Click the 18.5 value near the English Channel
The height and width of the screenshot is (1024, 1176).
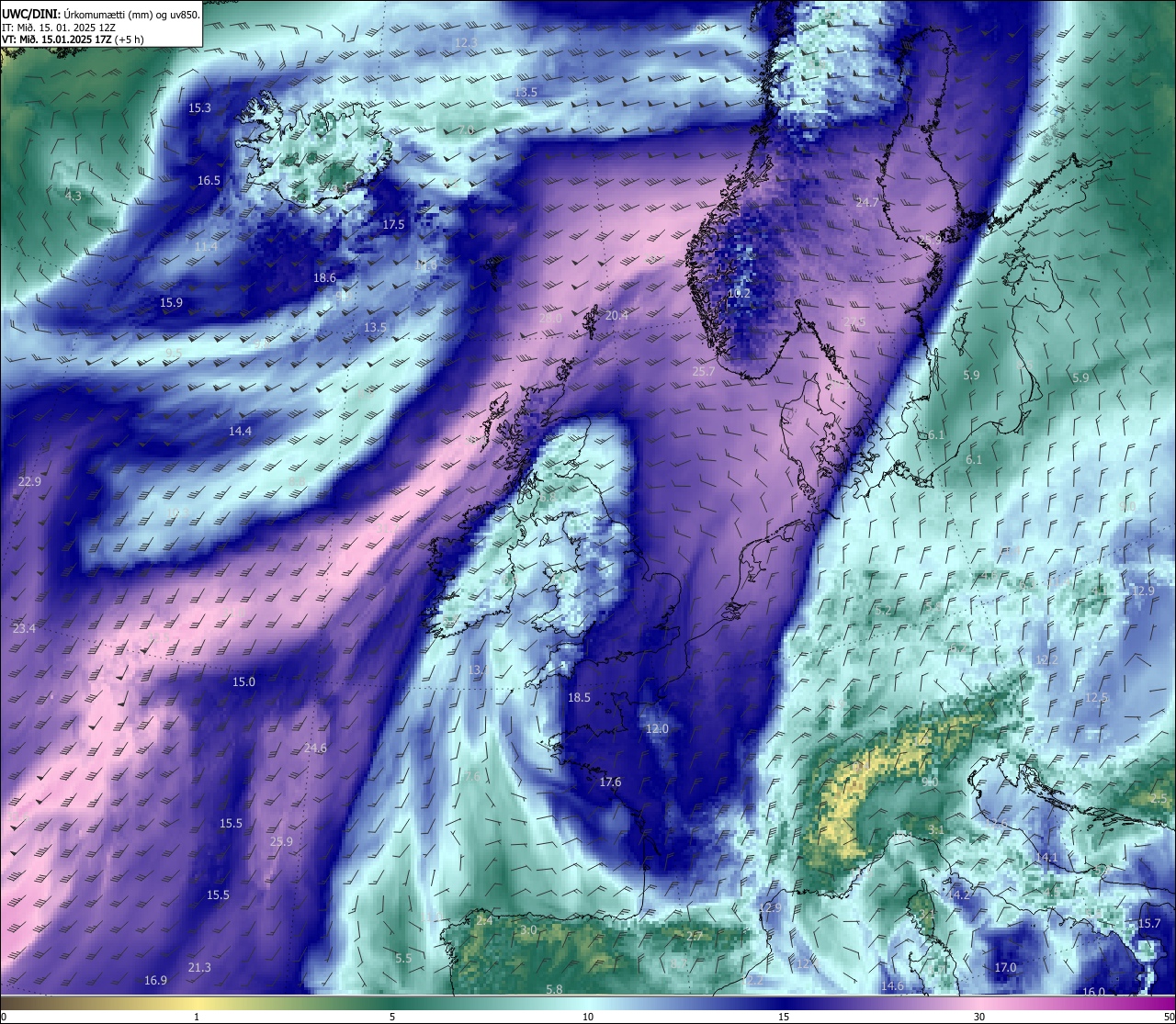tap(579, 698)
